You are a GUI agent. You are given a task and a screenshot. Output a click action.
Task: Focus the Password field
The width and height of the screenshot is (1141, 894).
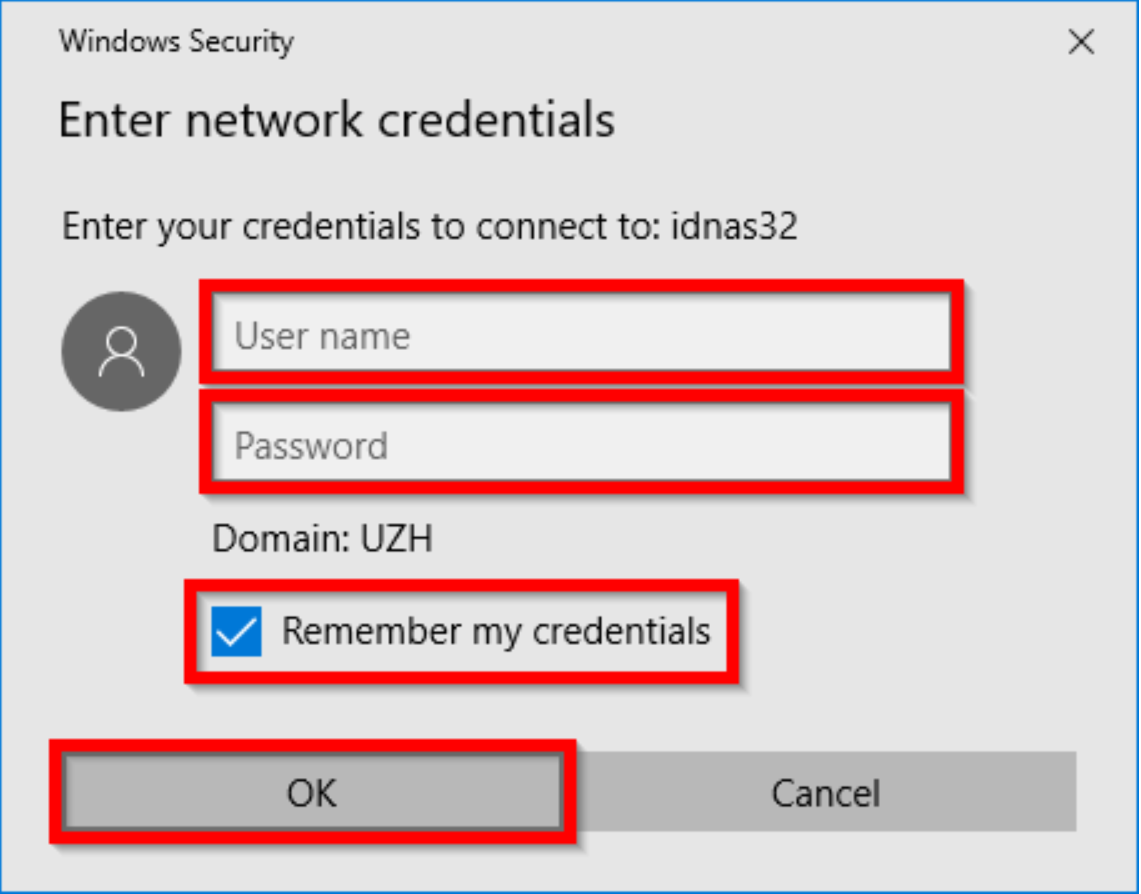pyautogui.click(x=580, y=445)
